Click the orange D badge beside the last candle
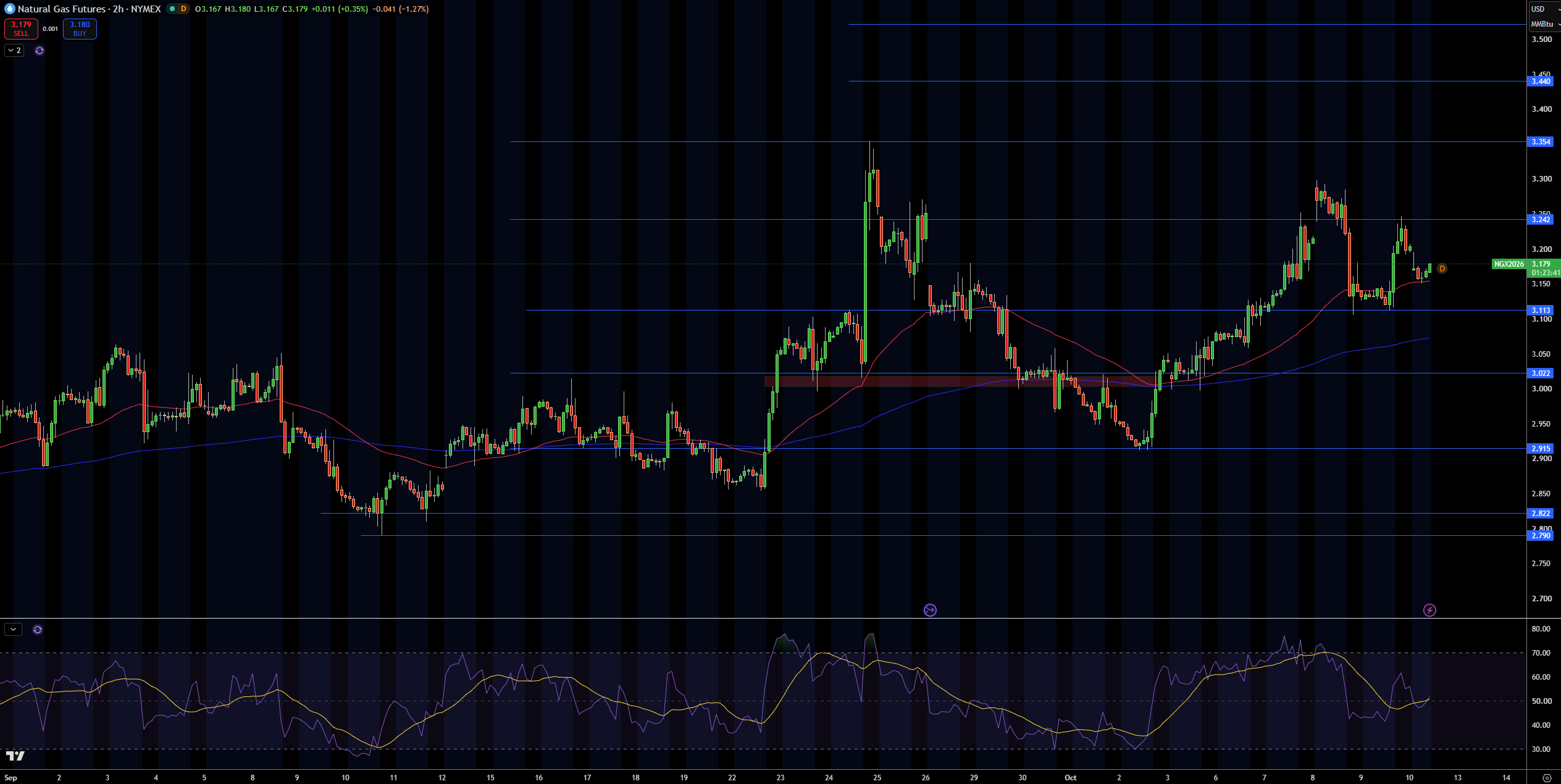The width and height of the screenshot is (1561, 784). pyautogui.click(x=1442, y=269)
